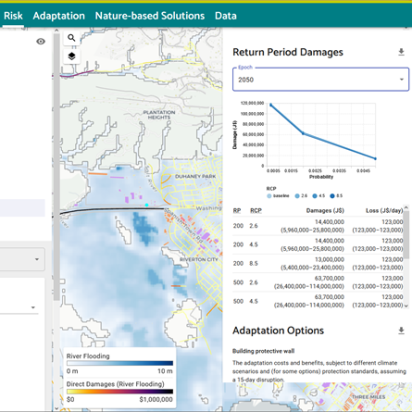
Task: Go to the Data tab
Action: 226,16
